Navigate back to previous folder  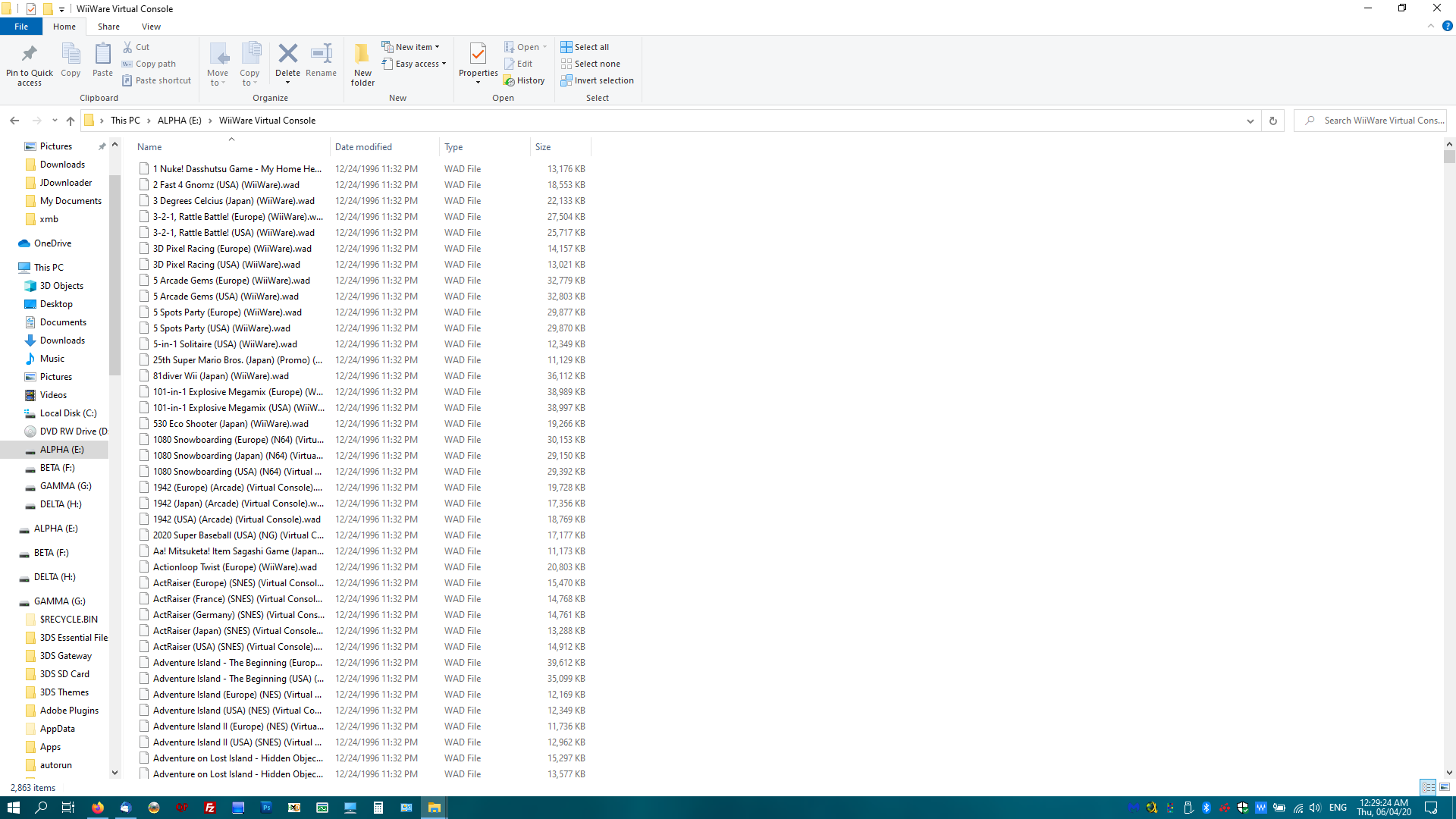(x=14, y=121)
